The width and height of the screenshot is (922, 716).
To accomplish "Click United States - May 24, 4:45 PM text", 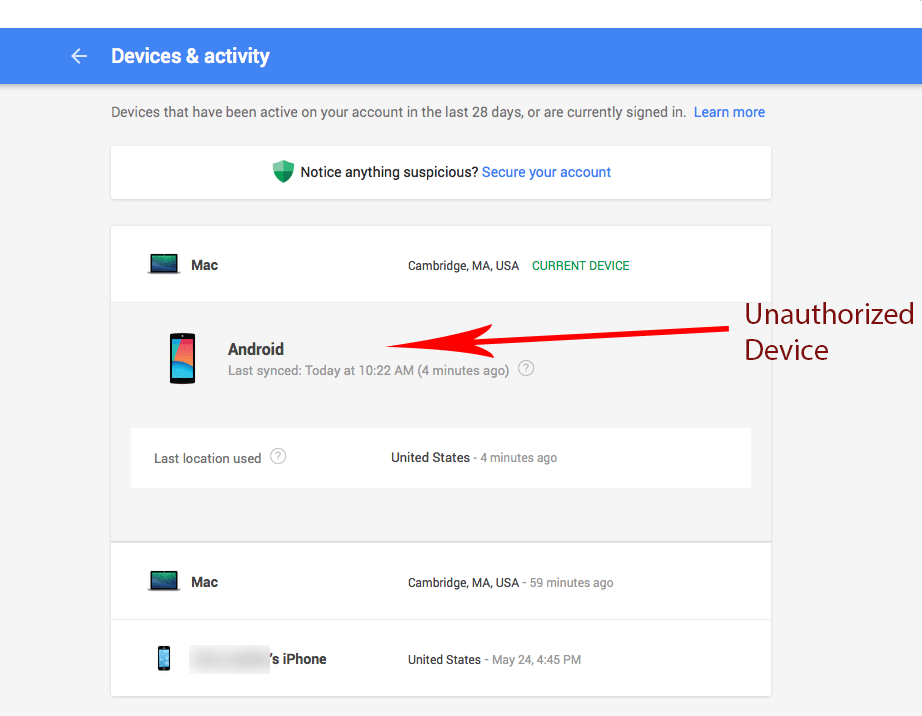I will pyautogui.click(x=495, y=660).
